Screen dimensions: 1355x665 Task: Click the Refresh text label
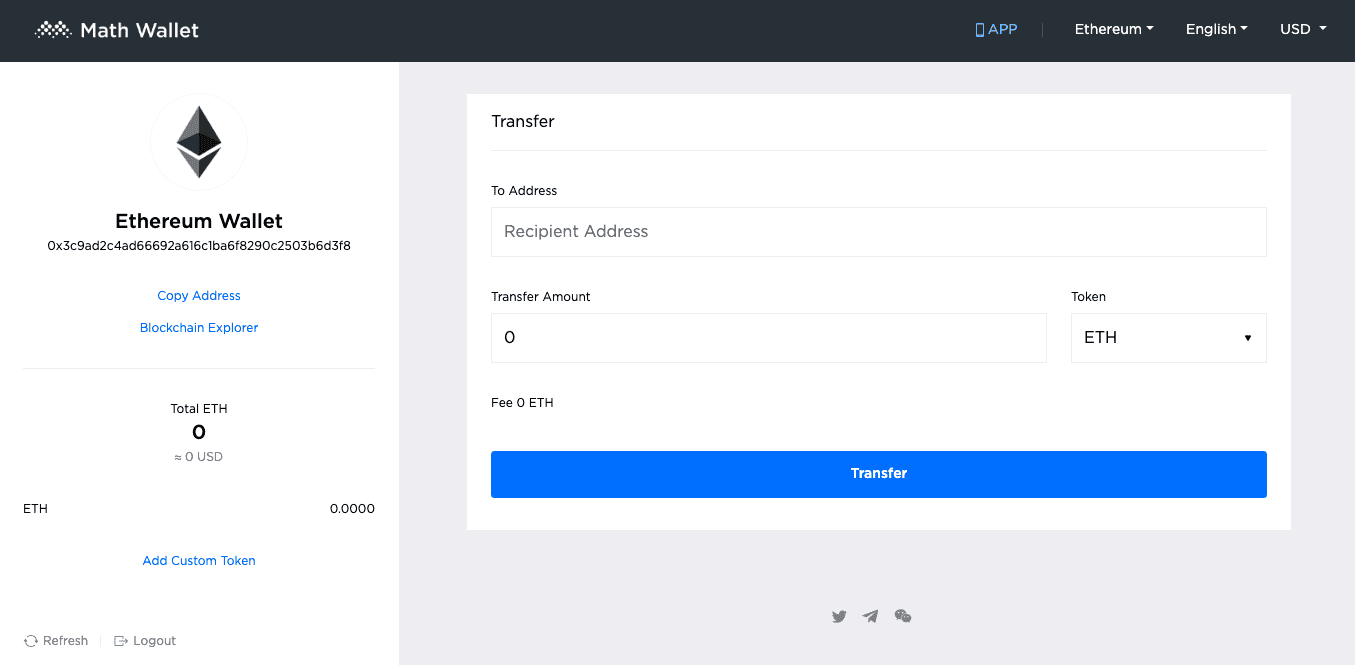click(x=65, y=641)
